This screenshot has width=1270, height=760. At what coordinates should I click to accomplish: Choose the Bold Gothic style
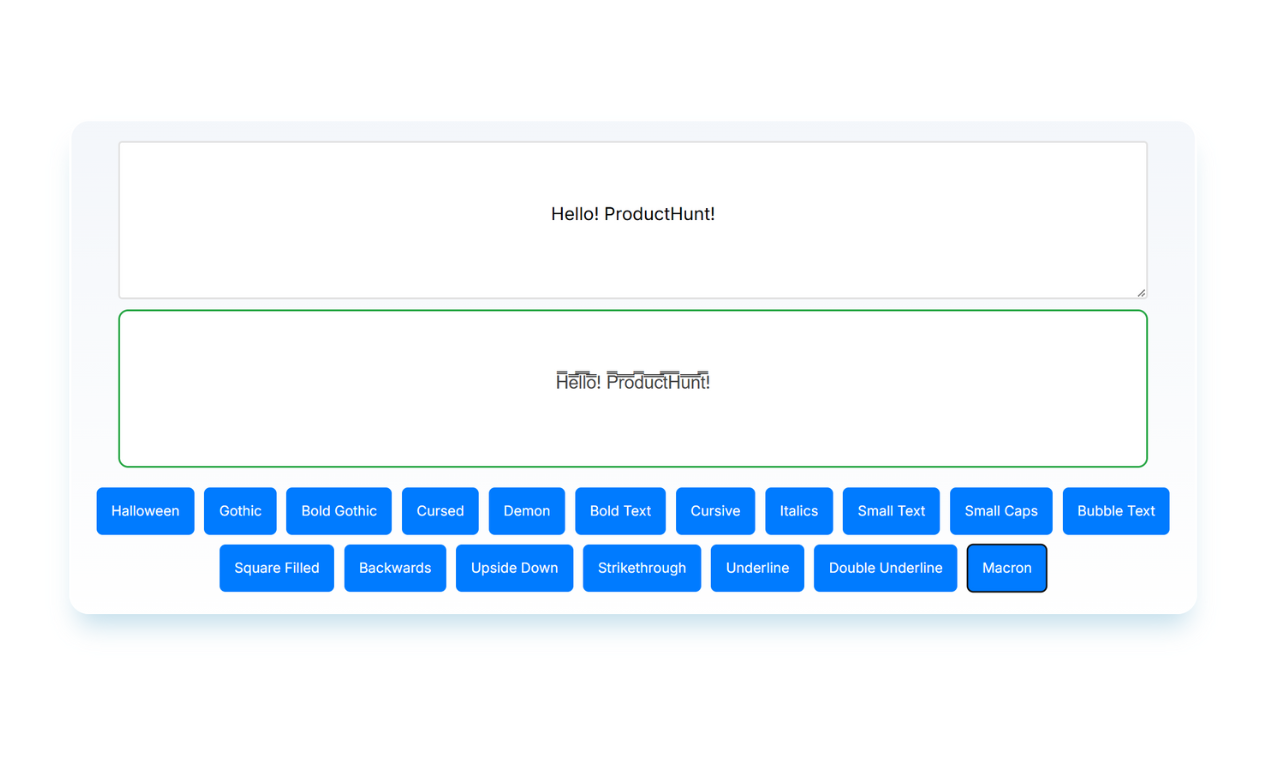click(339, 511)
